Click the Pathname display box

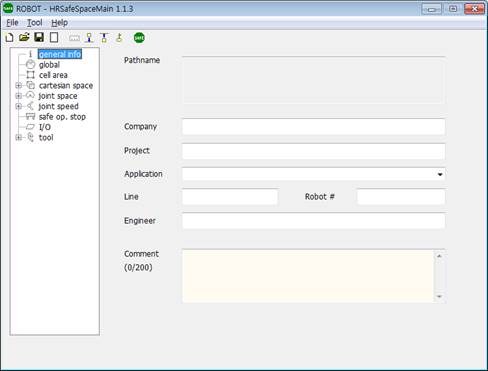(313, 80)
